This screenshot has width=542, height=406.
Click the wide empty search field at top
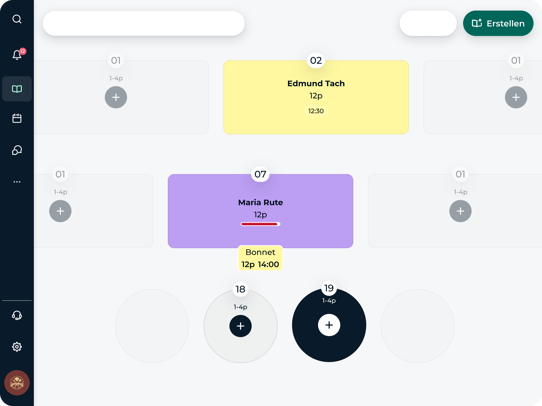144,23
